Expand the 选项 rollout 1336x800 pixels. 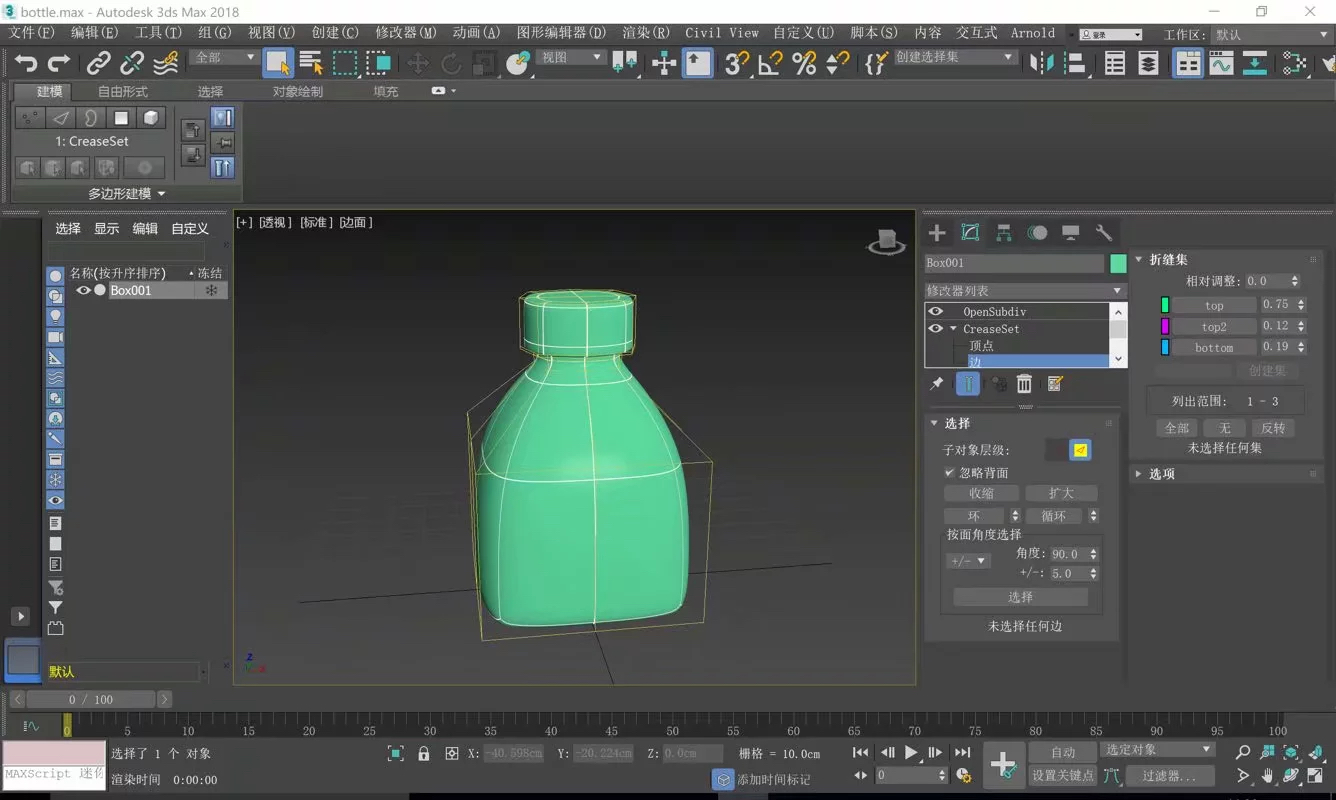point(1161,474)
